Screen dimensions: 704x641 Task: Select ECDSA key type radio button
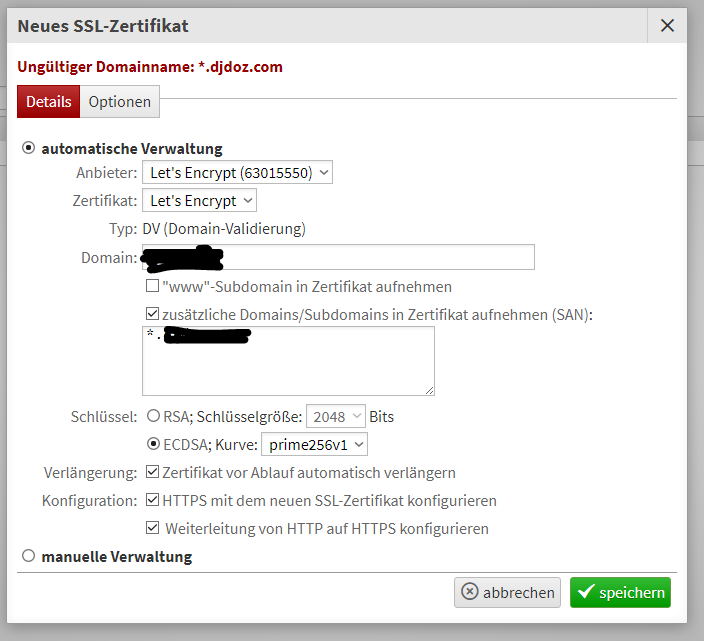153,444
